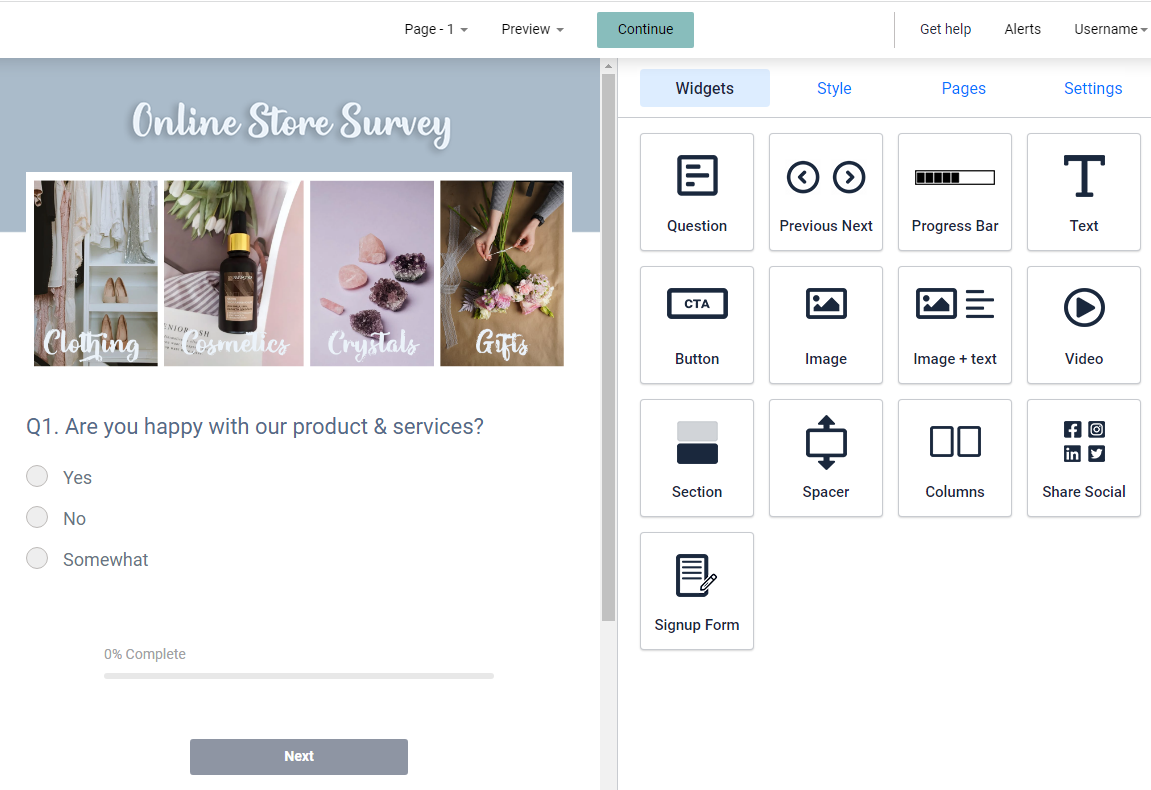Insert an Image widget
This screenshot has width=1151, height=790.
[826, 325]
